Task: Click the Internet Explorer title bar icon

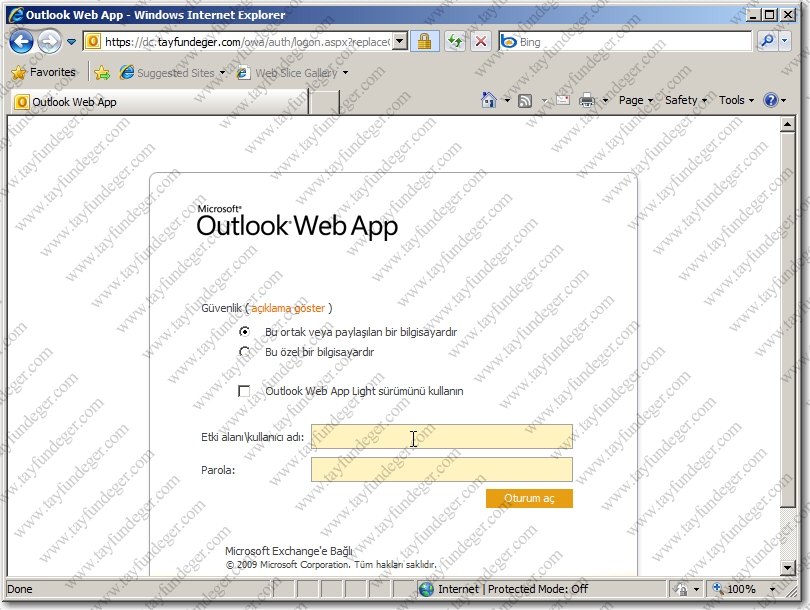Action: [x=15, y=14]
